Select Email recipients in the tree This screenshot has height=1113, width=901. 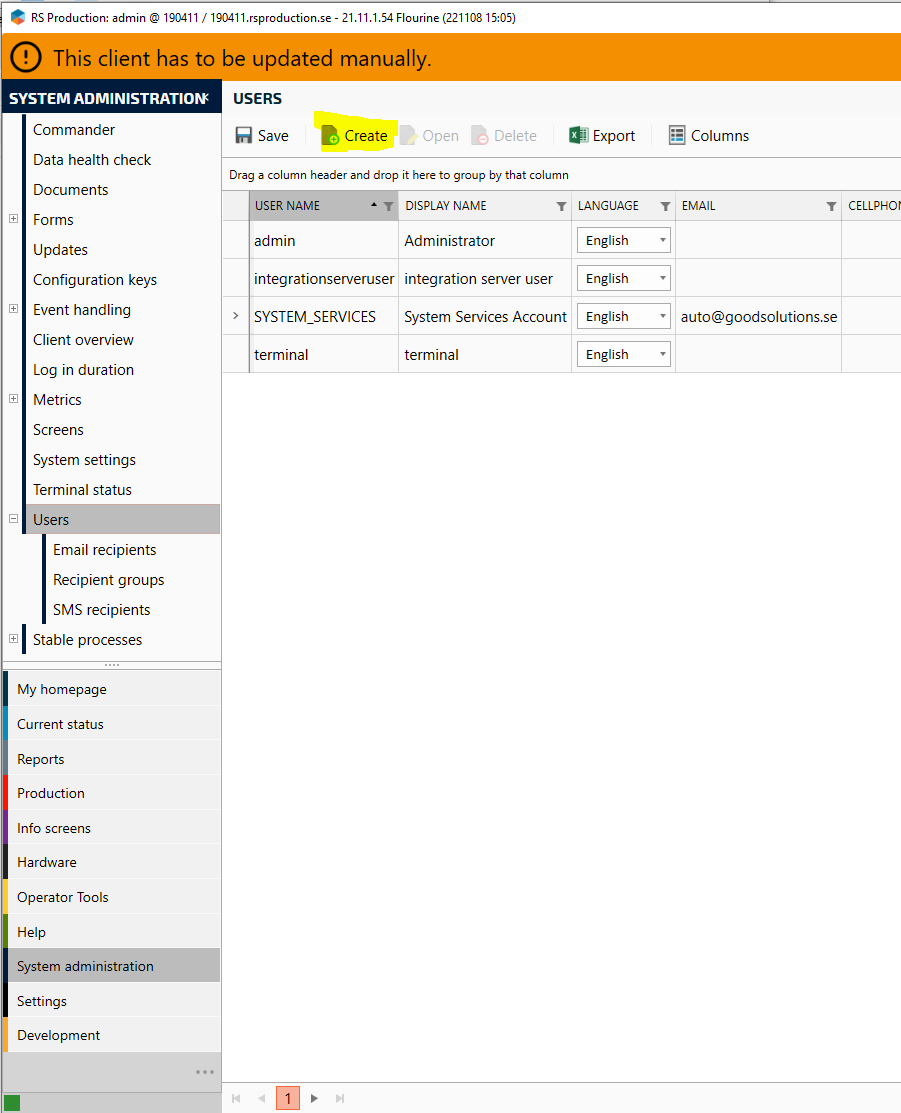(x=104, y=550)
